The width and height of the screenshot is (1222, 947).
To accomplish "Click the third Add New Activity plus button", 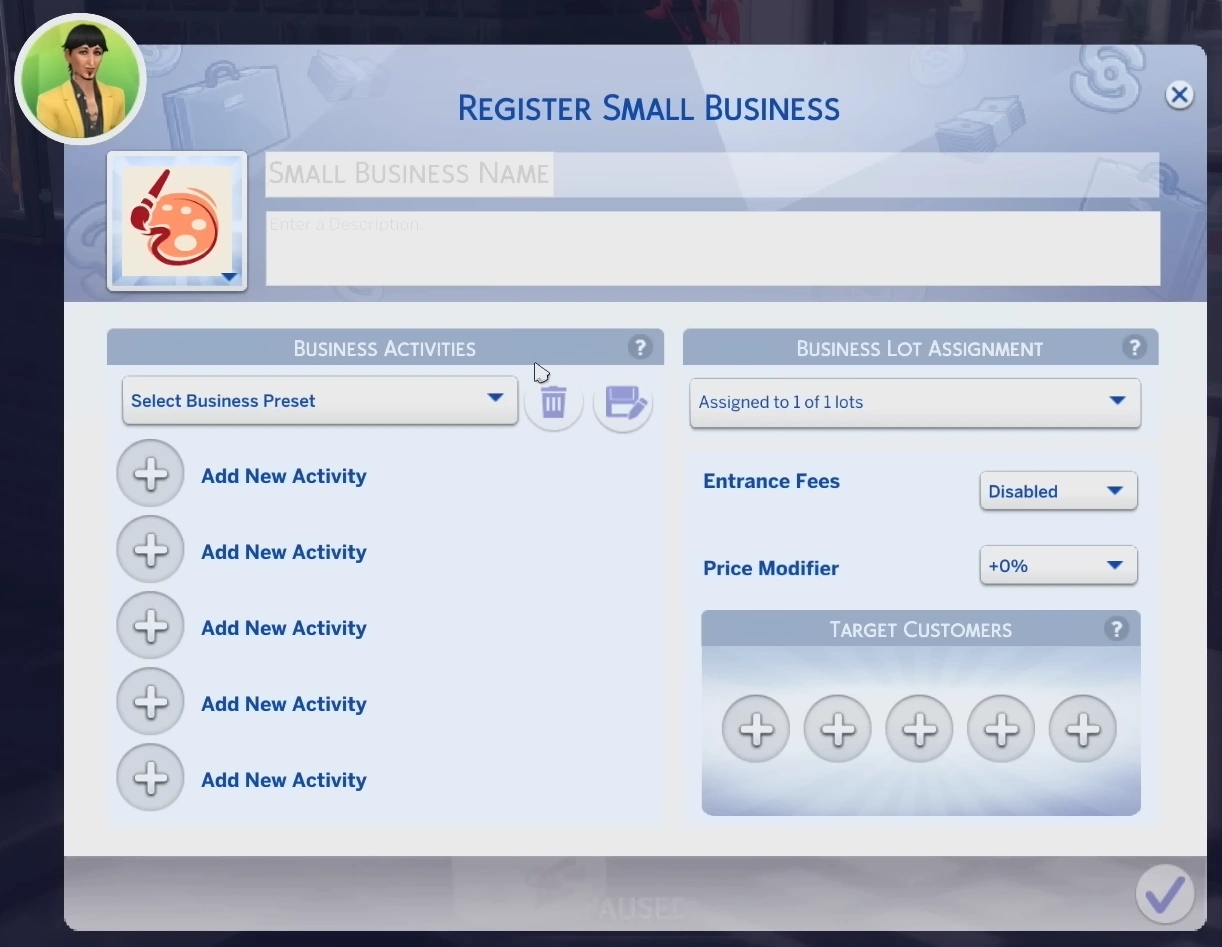I will coord(151,626).
